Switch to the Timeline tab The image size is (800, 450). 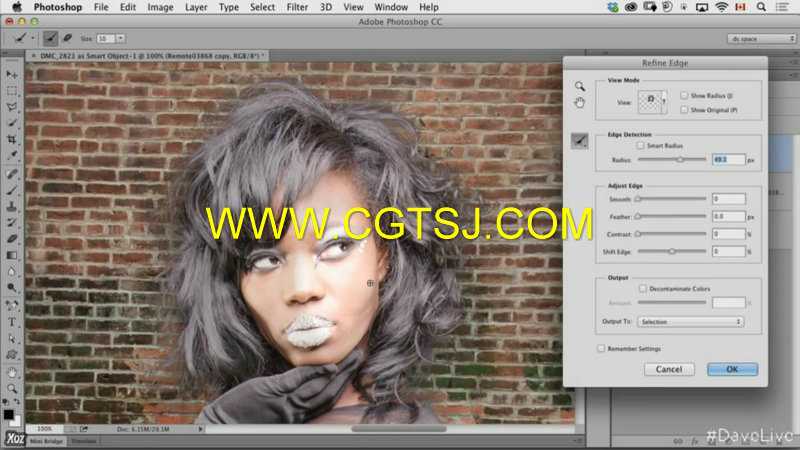pyautogui.click(x=84, y=441)
